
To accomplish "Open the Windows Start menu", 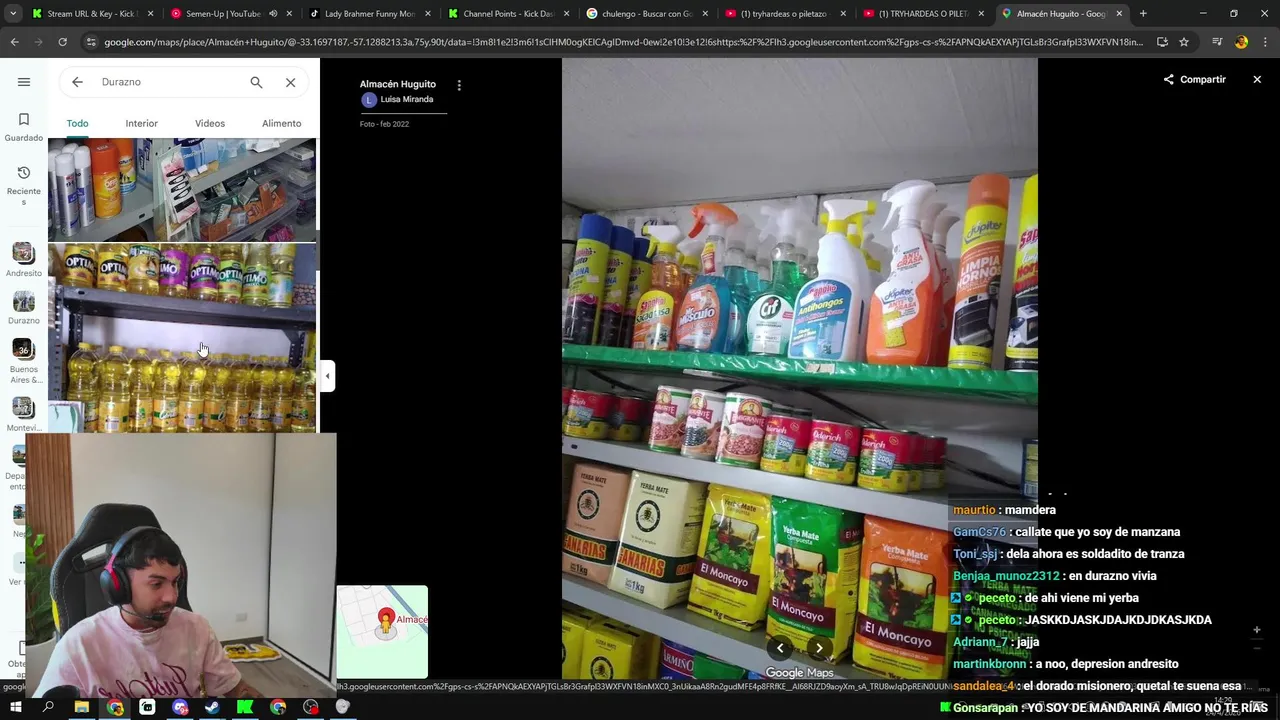I will pos(15,707).
